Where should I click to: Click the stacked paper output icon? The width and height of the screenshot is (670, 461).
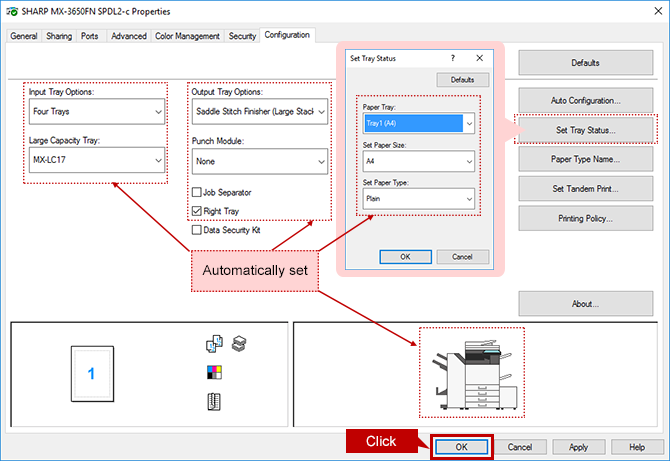[x=239, y=344]
